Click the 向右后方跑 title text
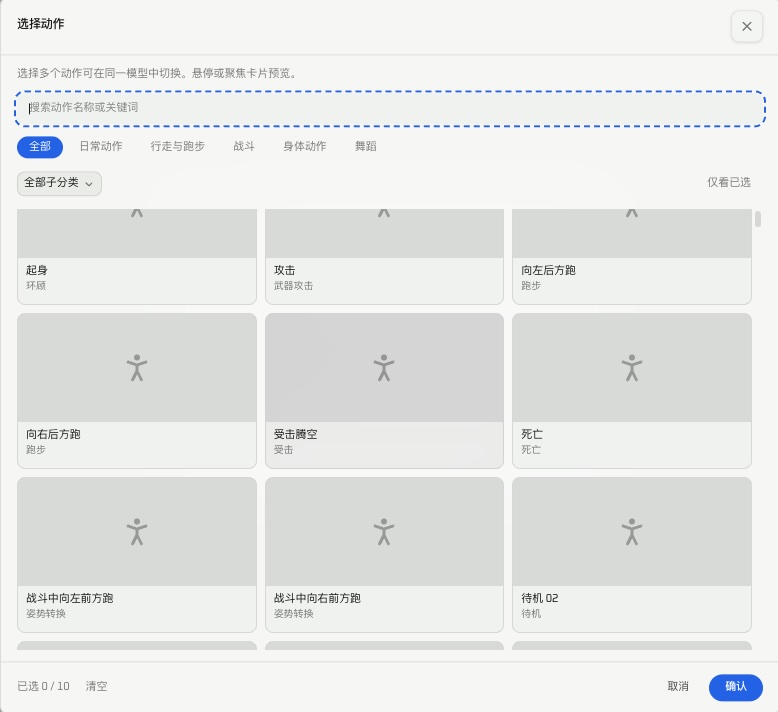The width and height of the screenshot is (778, 712). coord(53,435)
